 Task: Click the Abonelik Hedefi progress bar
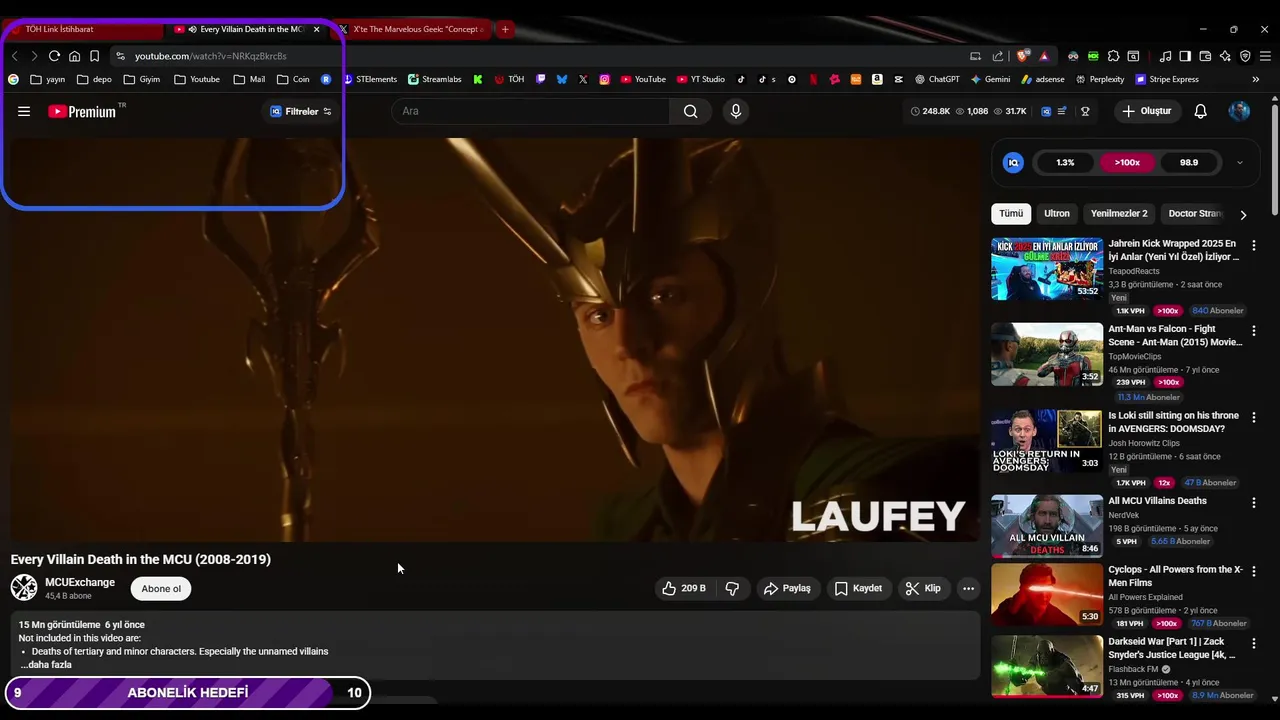click(188, 692)
